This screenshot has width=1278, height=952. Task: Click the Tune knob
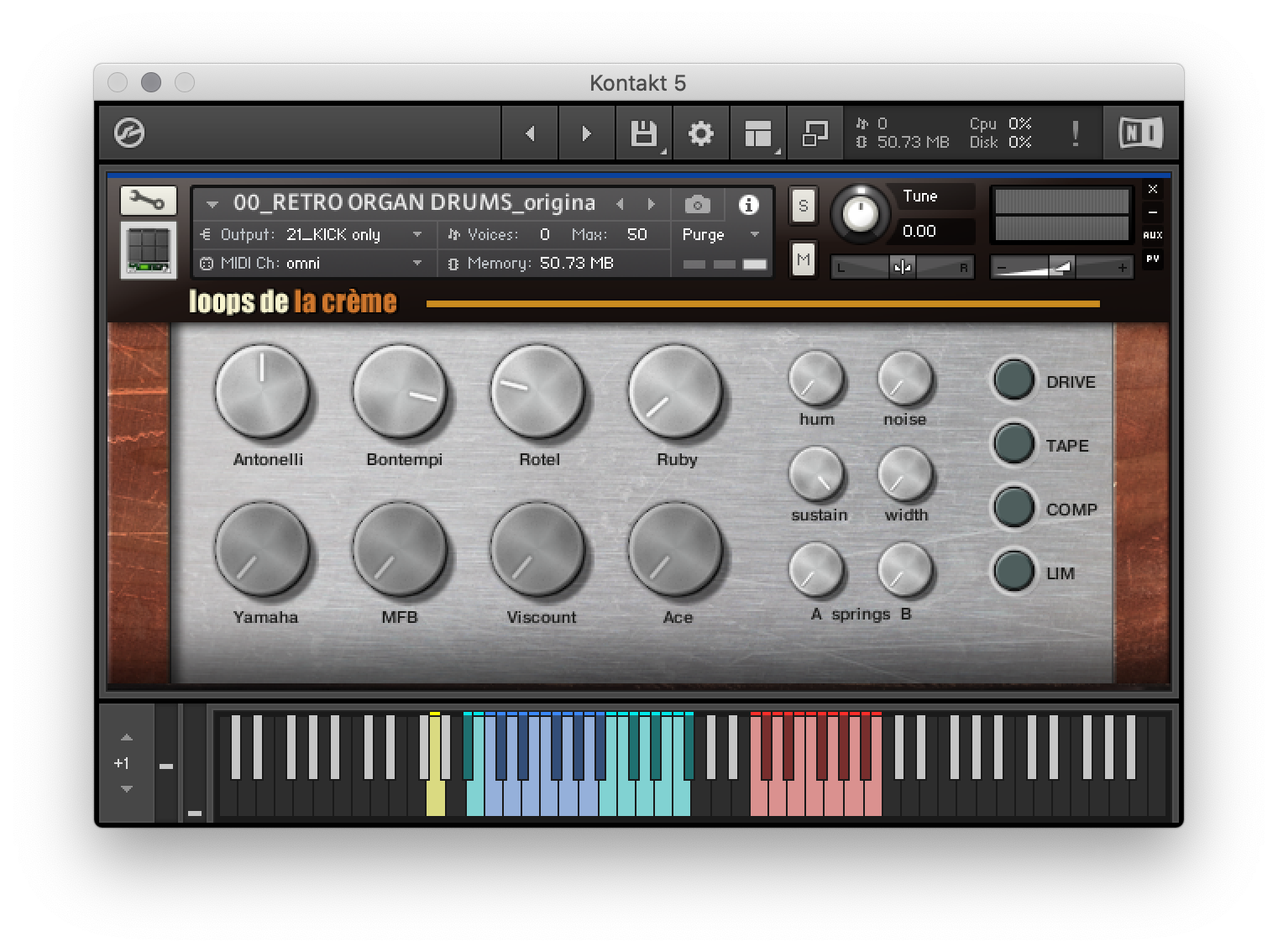tap(860, 213)
